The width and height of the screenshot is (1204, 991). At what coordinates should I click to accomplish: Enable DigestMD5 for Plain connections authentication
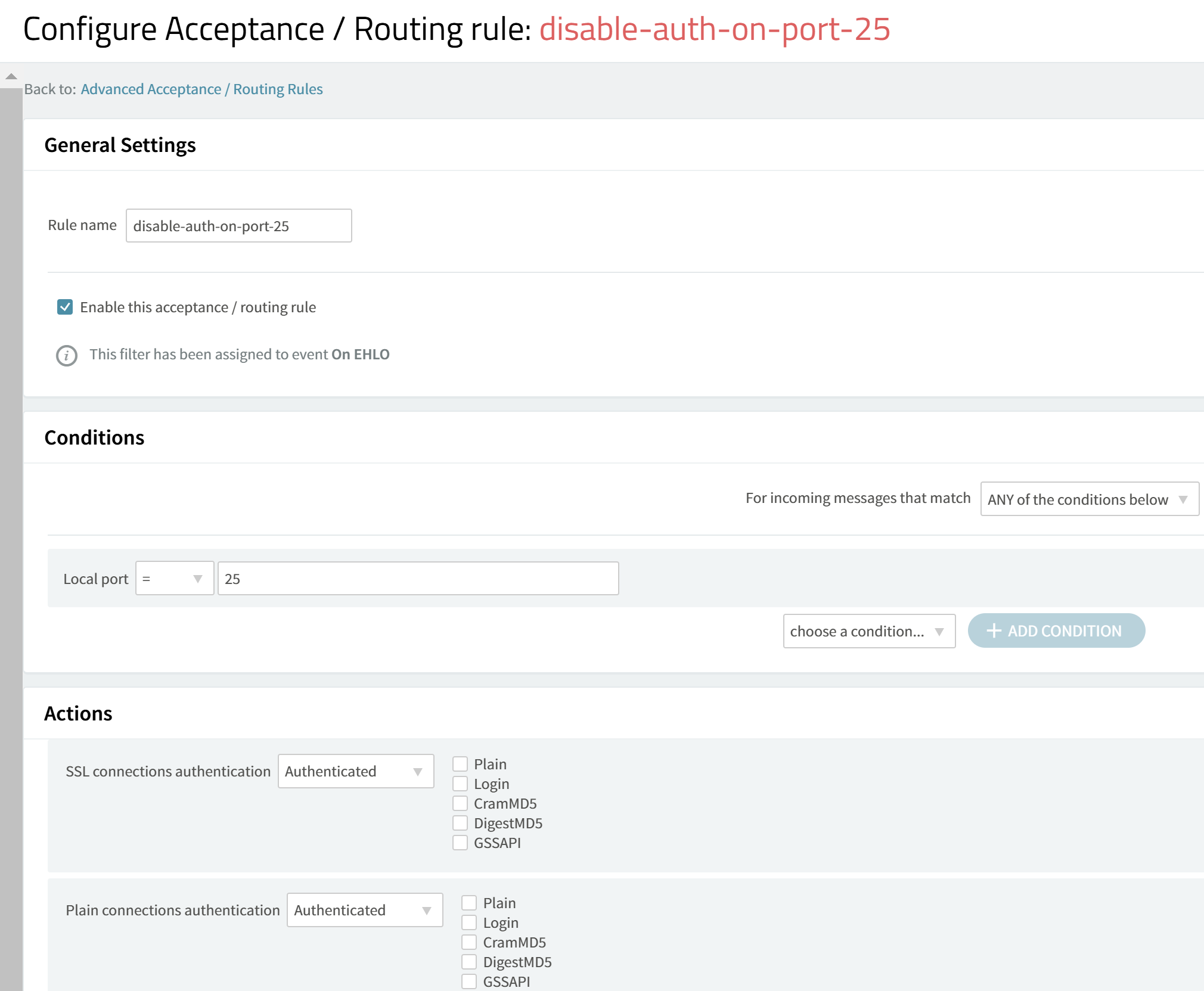point(469,962)
